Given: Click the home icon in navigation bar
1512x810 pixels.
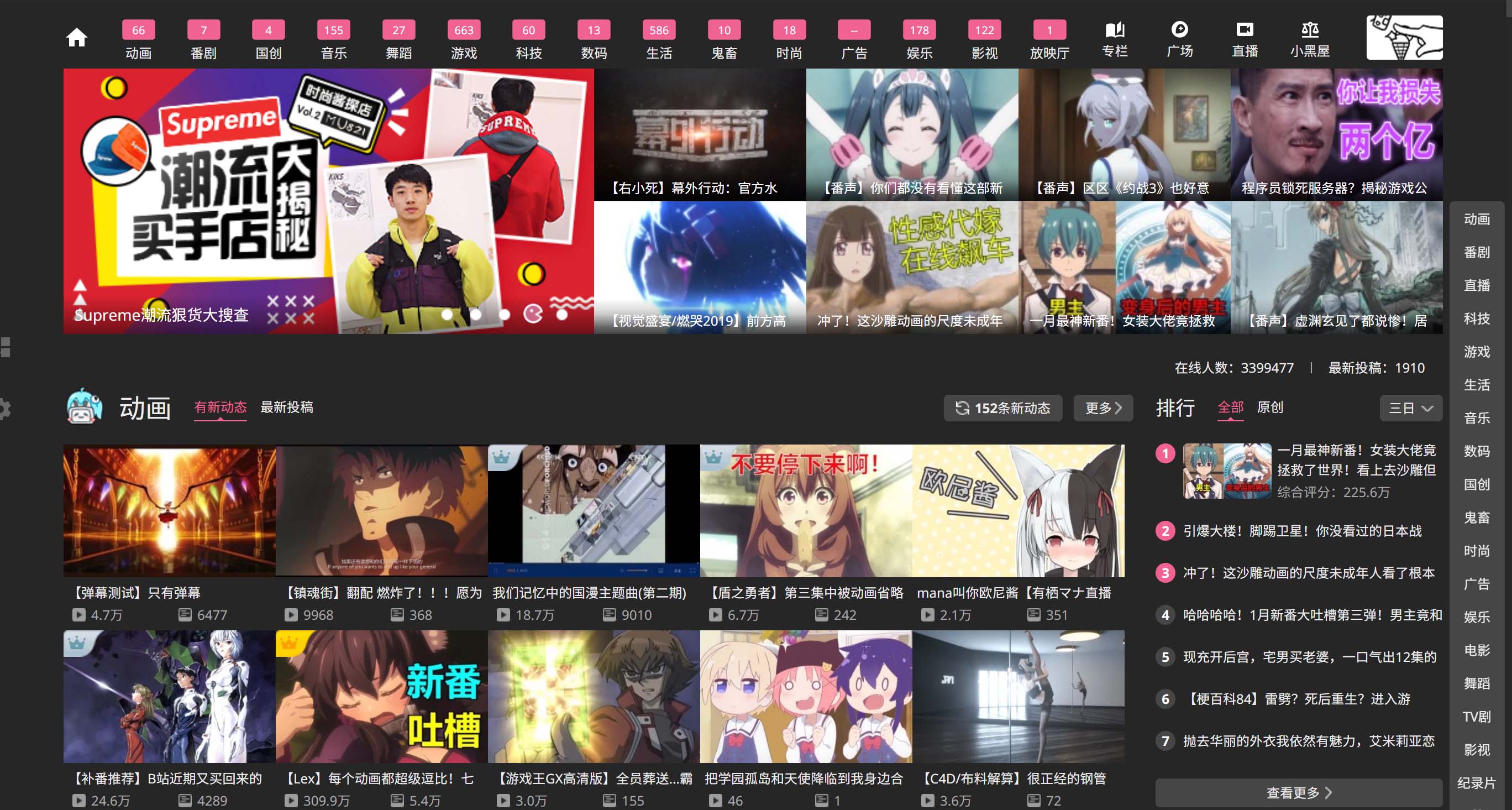Looking at the screenshot, I should pos(76,38).
